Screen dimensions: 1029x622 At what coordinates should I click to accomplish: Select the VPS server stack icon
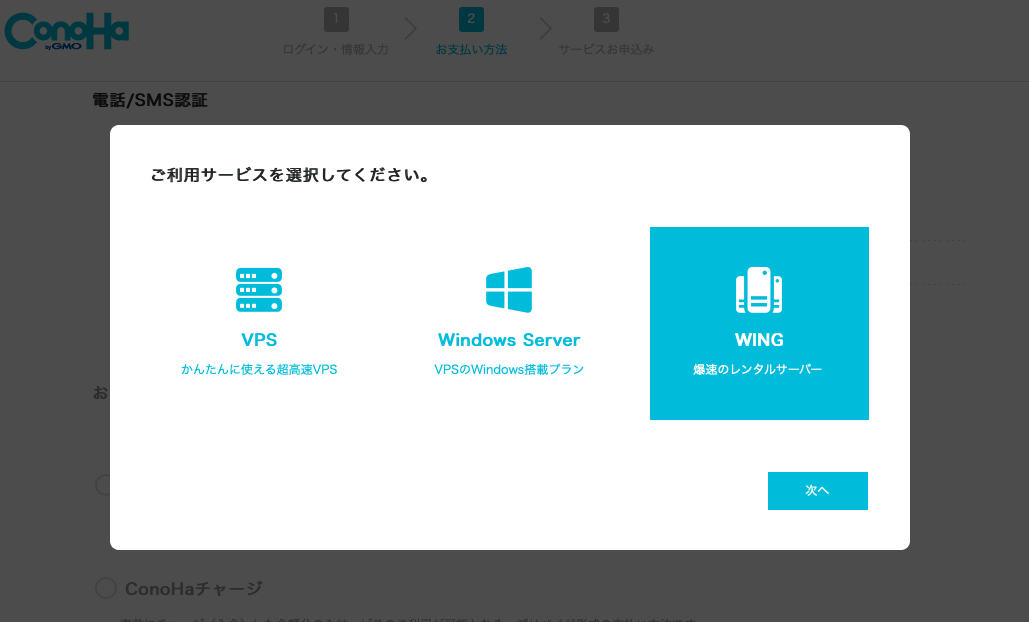[259, 289]
